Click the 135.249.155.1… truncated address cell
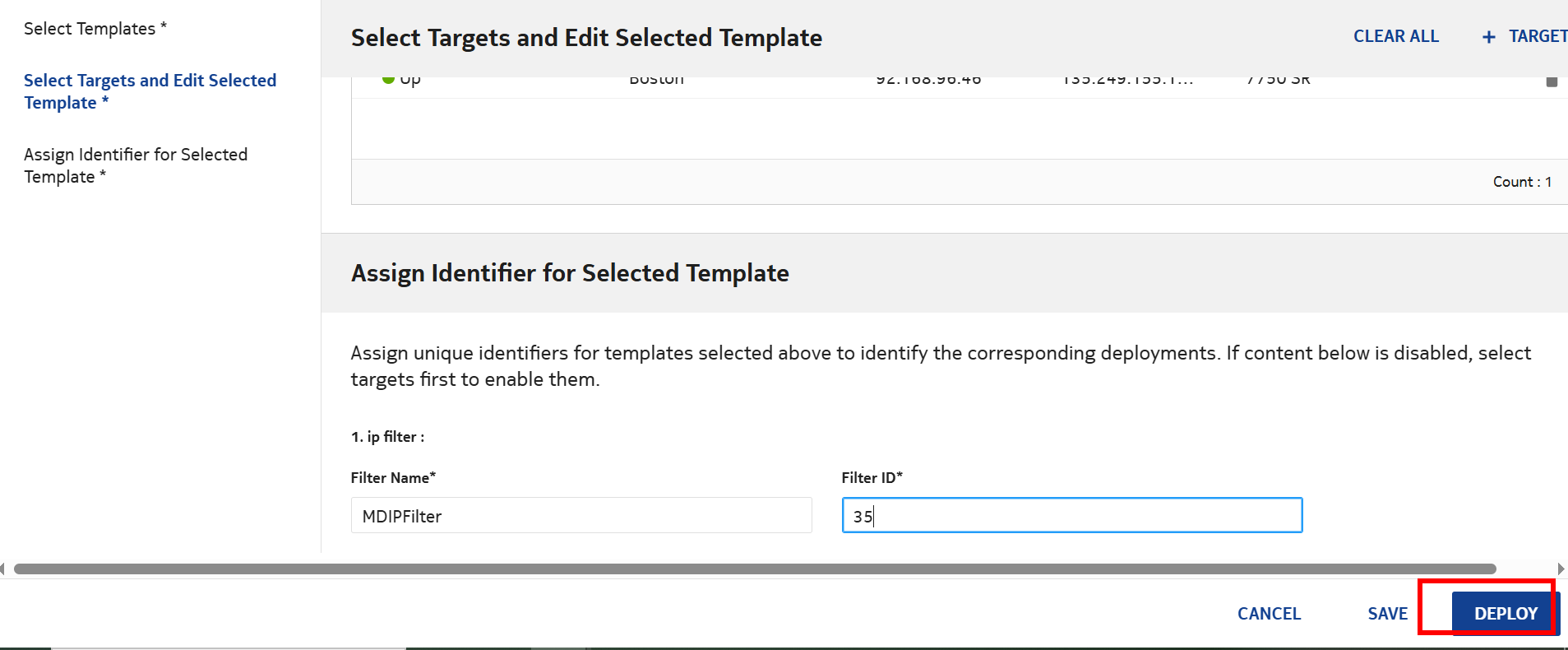Screen dimensions: 1568x650 coord(1127,81)
